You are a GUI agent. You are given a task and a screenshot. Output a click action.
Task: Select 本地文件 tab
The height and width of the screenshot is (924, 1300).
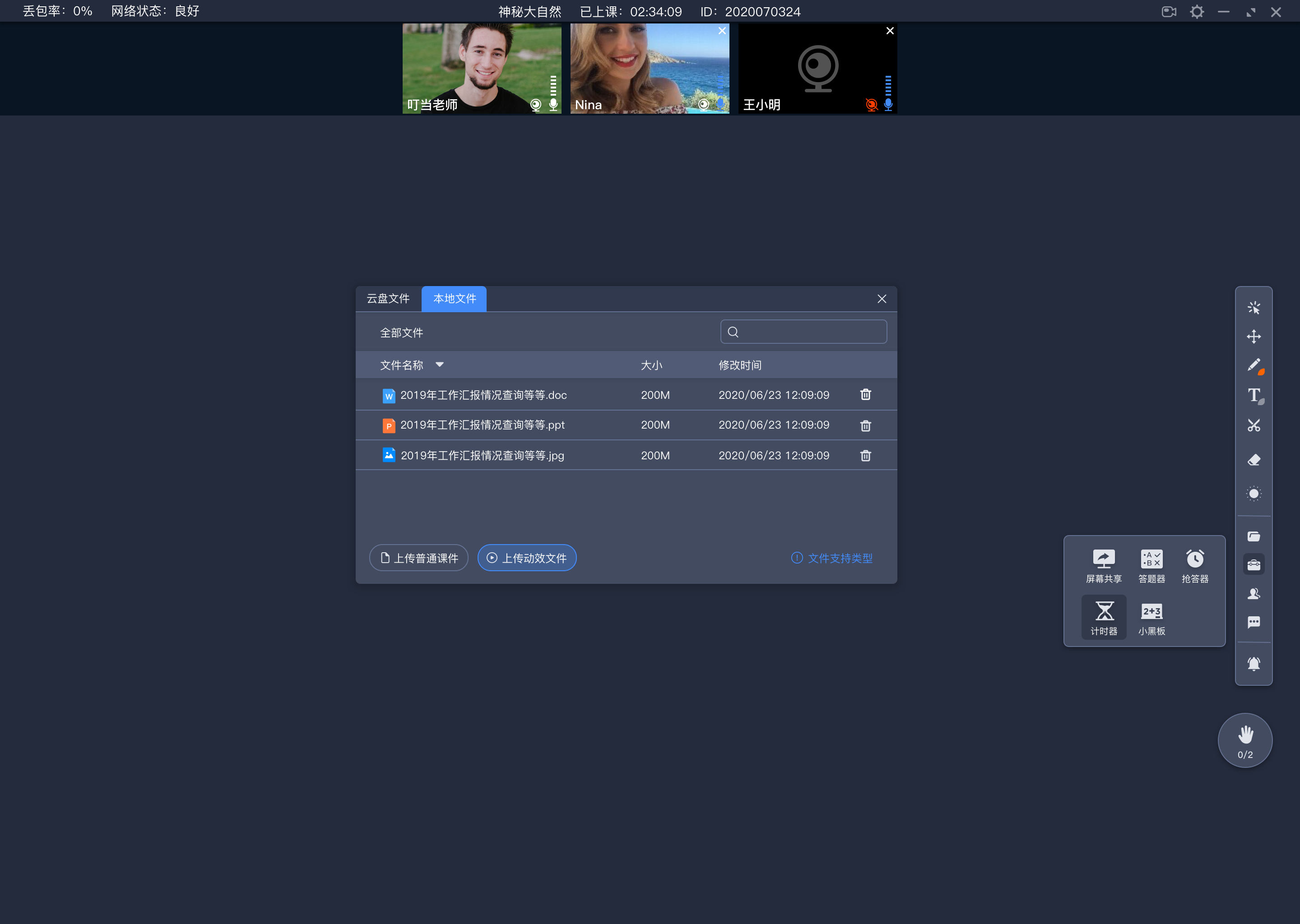pos(454,298)
